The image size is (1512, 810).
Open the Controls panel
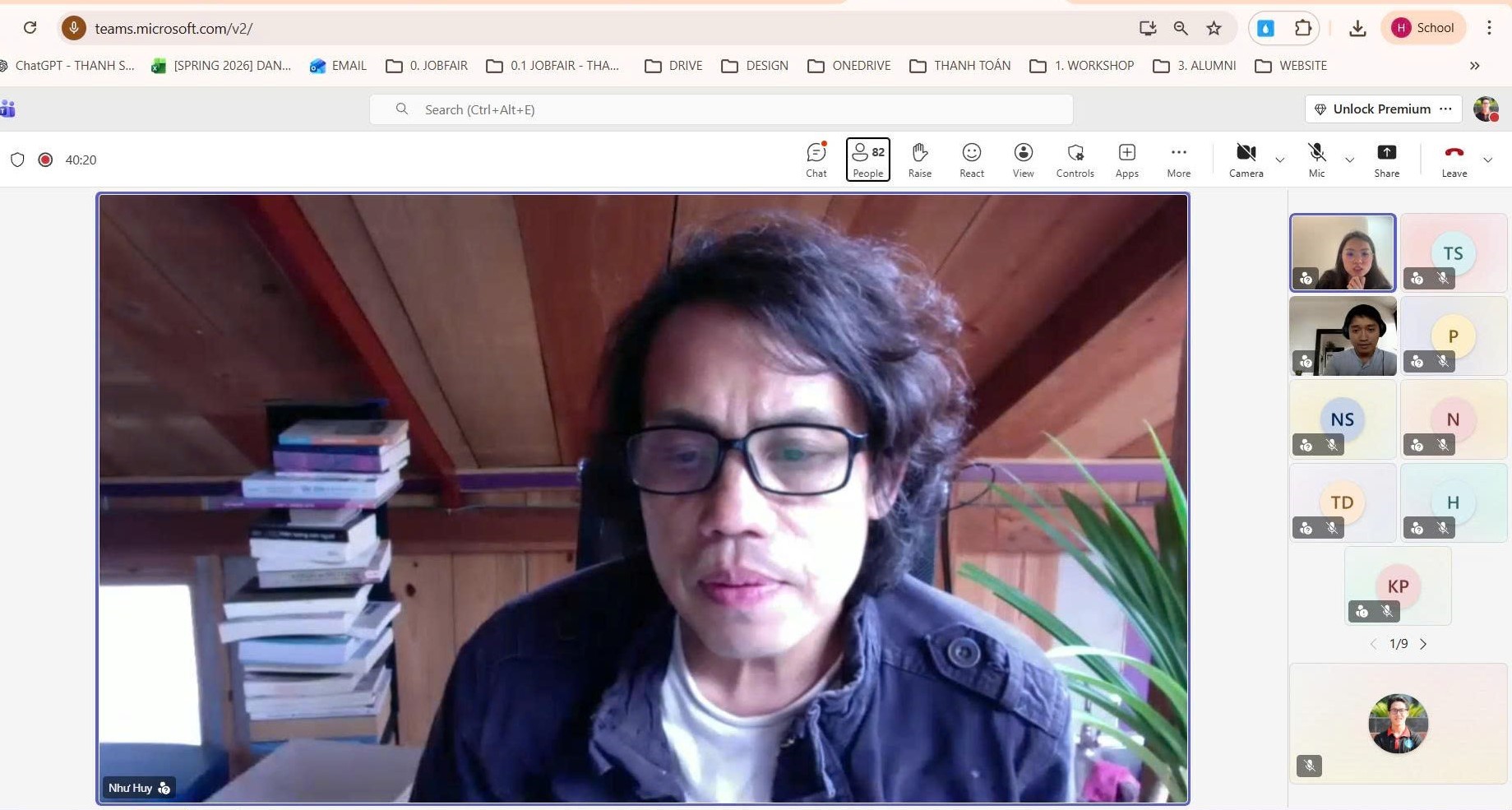(1075, 160)
